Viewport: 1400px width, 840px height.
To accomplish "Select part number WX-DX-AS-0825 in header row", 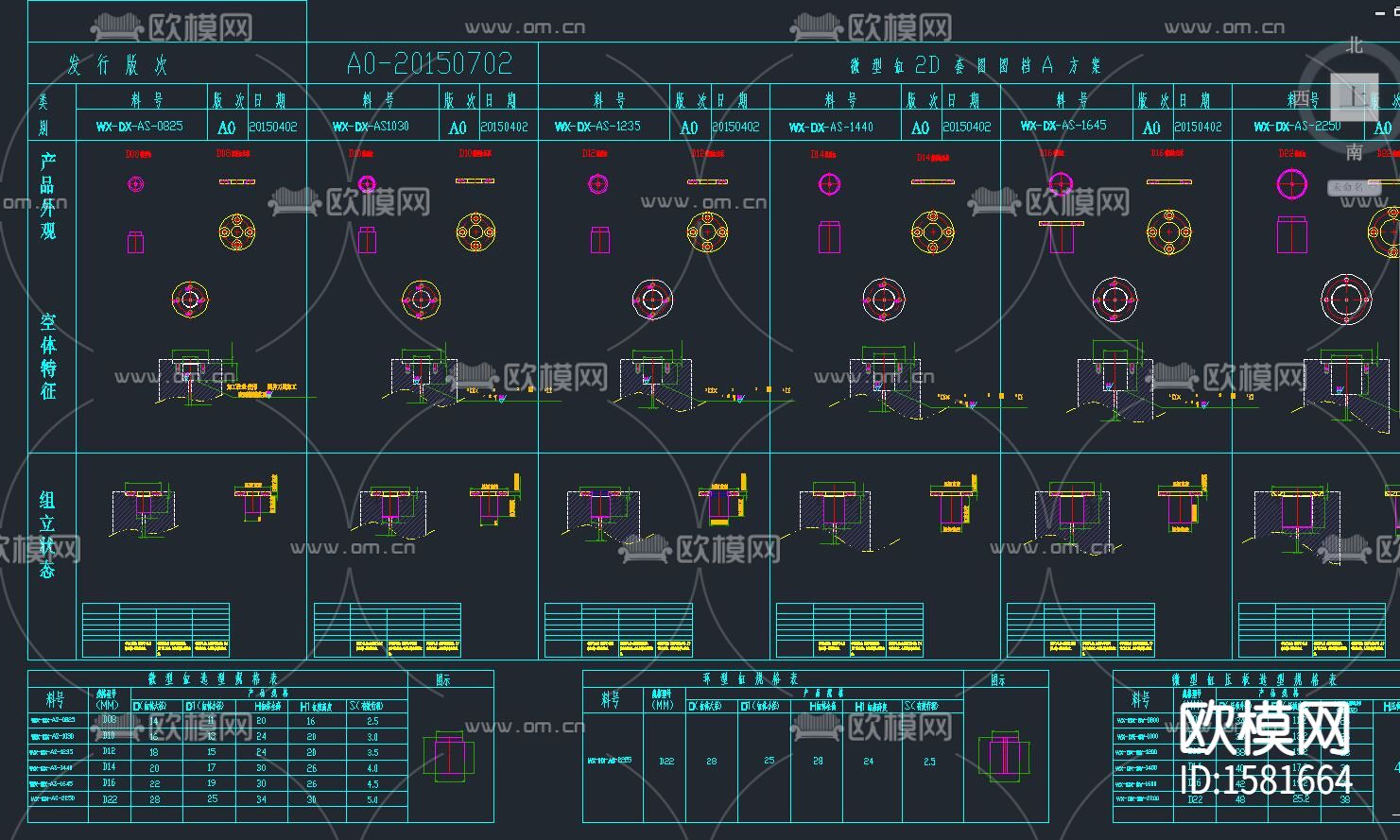I will click(x=140, y=126).
